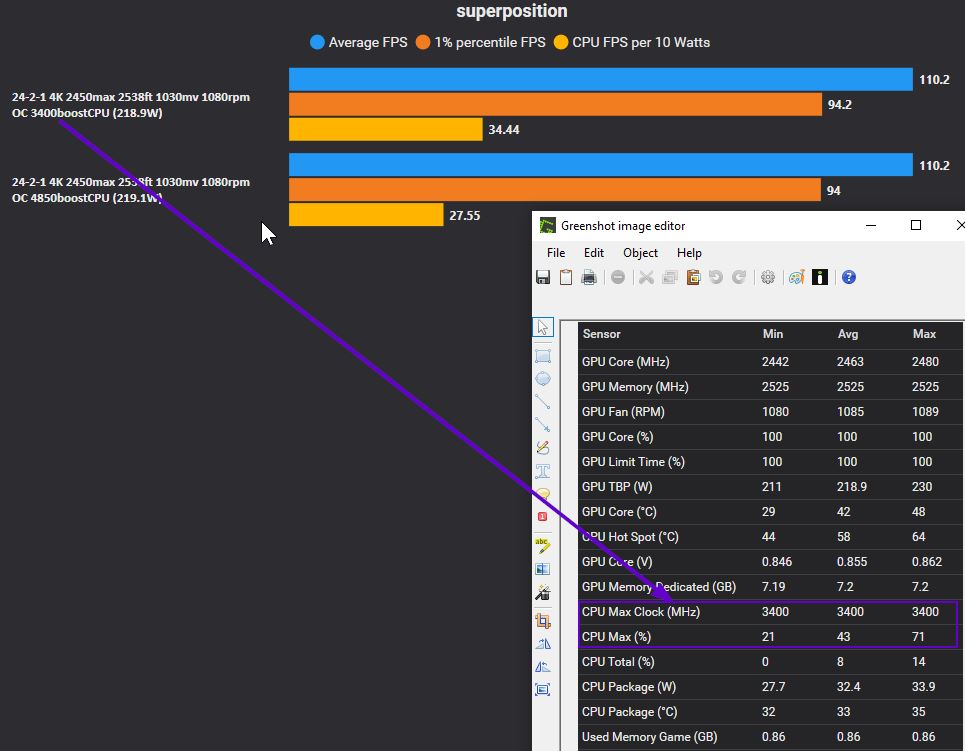Click the Cut scissors icon
The image size is (965, 751).
[x=646, y=278]
